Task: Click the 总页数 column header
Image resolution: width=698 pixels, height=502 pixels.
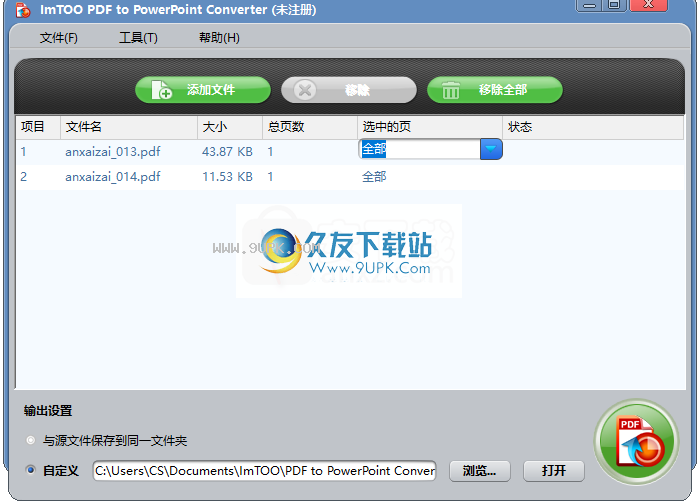Action: pos(310,127)
